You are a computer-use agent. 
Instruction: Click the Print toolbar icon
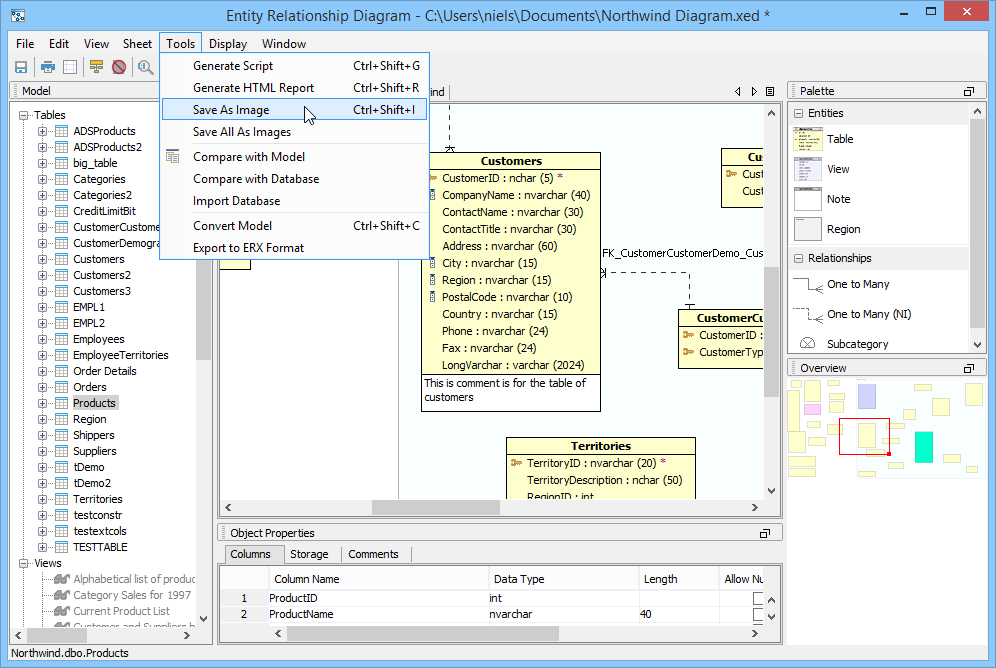tap(48, 67)
